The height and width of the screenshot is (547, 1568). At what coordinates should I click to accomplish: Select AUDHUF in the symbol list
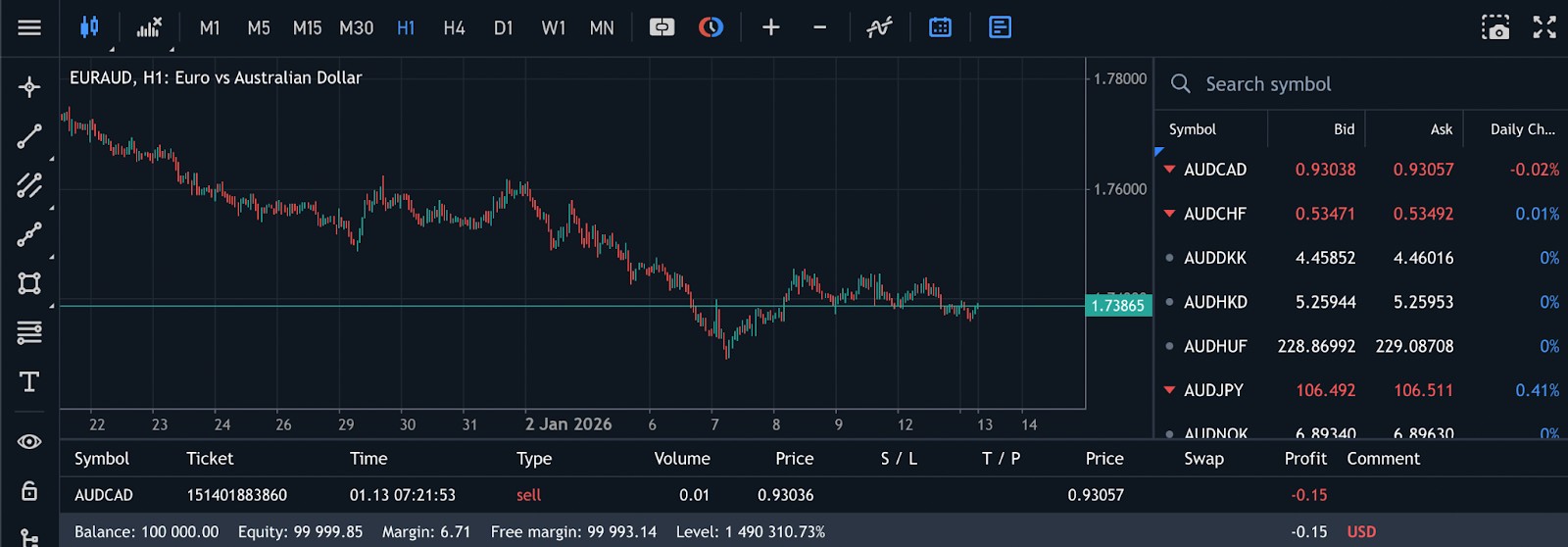[x=1215, y=346]
